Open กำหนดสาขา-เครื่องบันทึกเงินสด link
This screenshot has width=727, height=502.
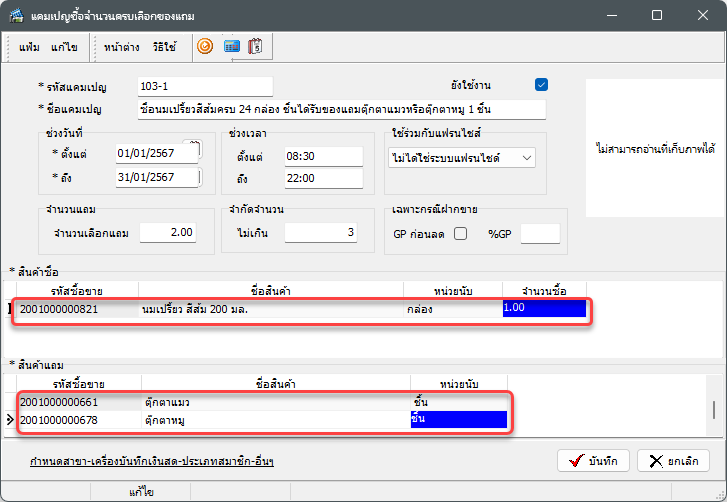click(x=152, y=461)
